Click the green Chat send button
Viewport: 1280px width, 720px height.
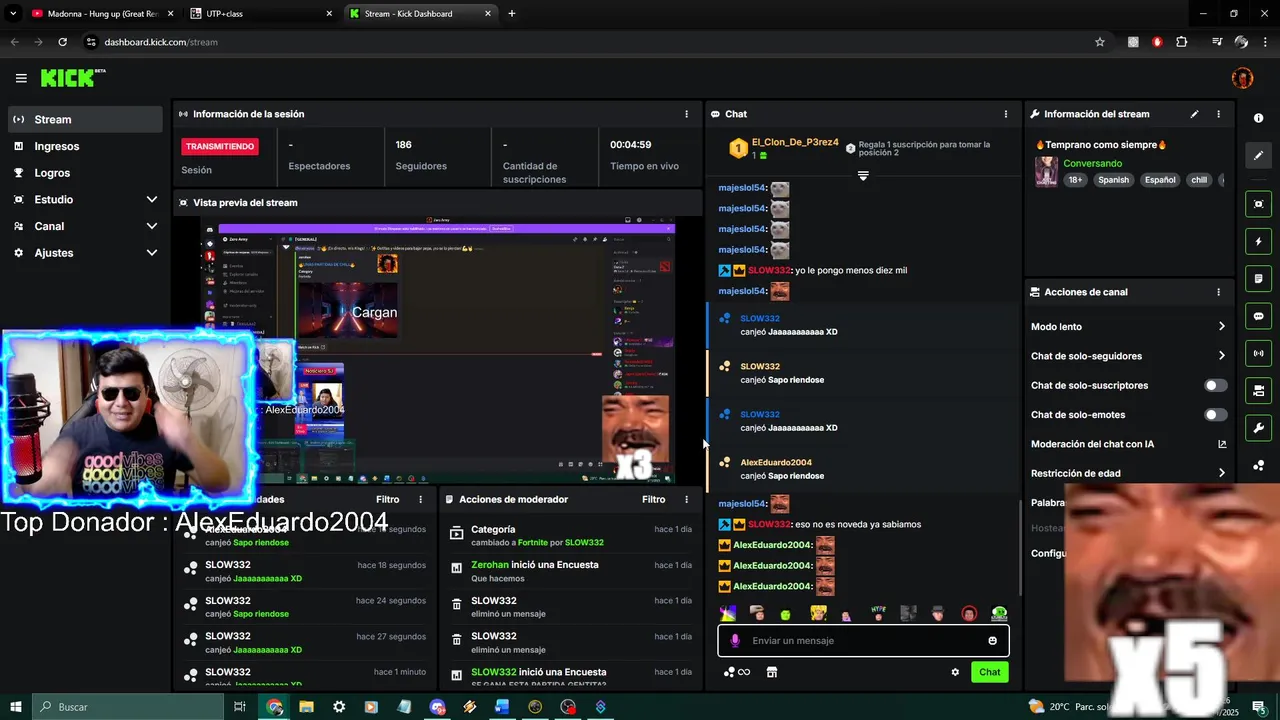coord(989,672)
